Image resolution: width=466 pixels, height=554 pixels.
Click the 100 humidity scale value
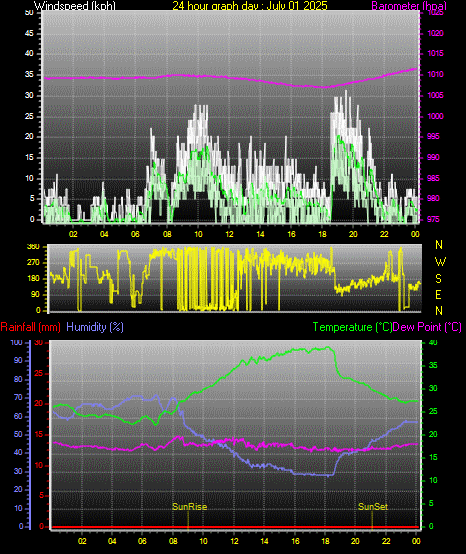click(x=17, y=342)
